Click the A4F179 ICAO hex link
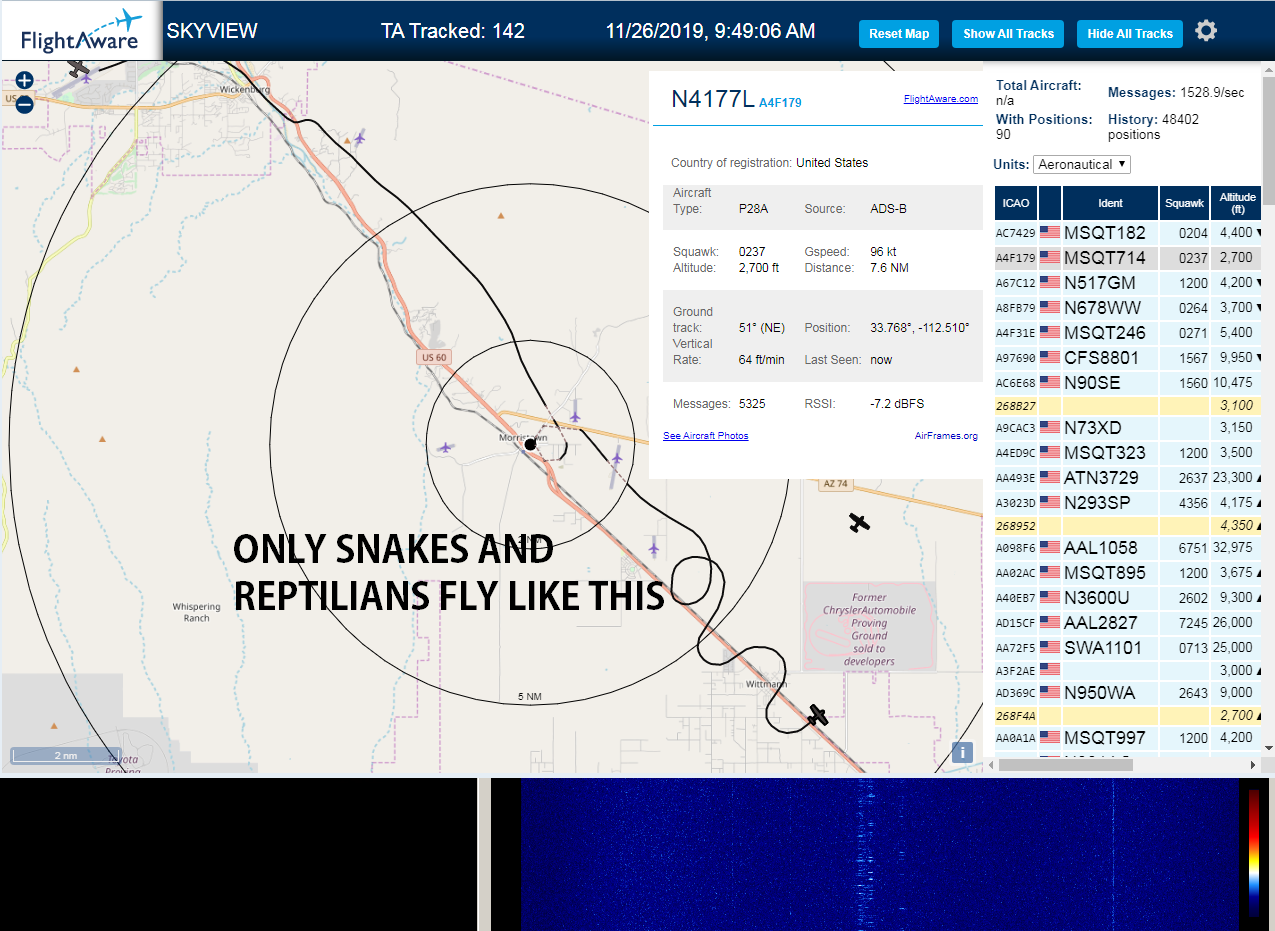 coord(780,102)
